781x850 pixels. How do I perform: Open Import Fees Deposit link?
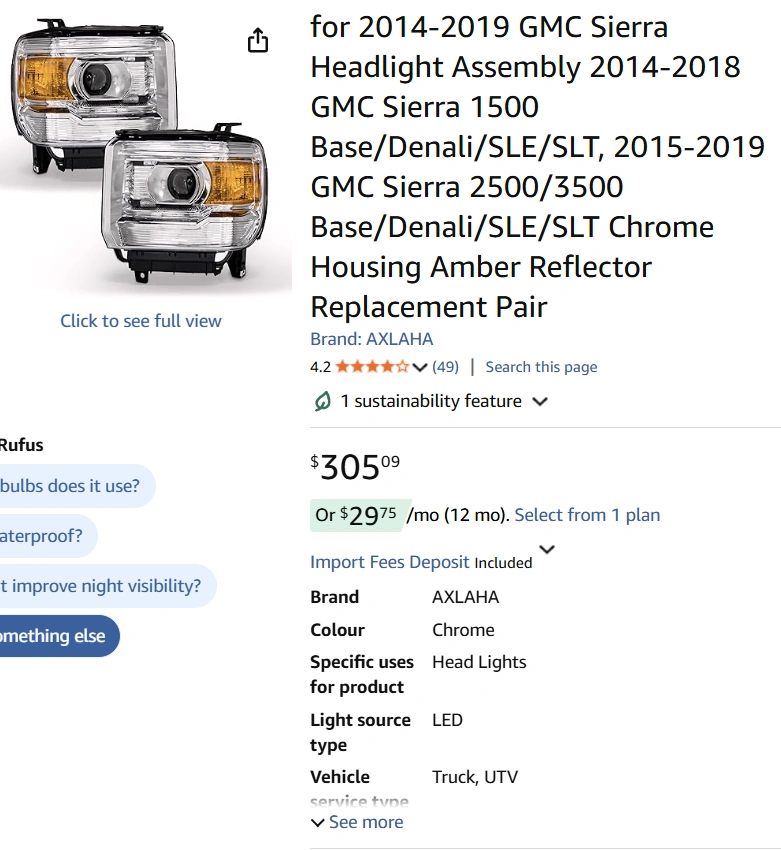389,562
